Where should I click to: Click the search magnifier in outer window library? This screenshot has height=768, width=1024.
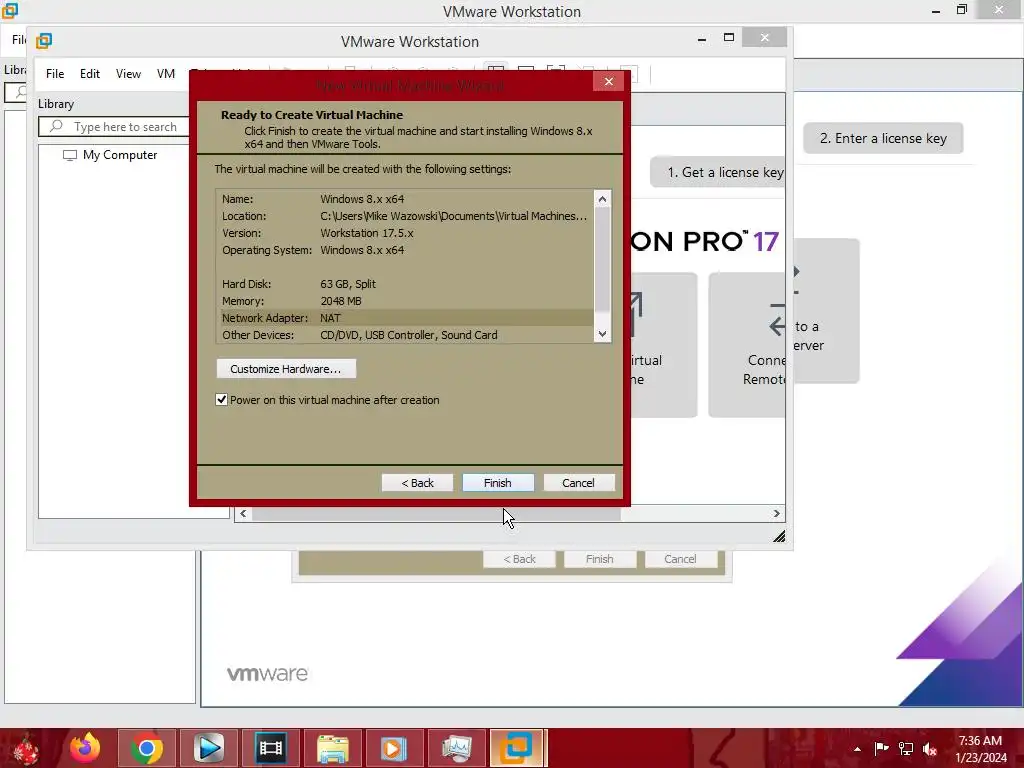click(20, 92)
